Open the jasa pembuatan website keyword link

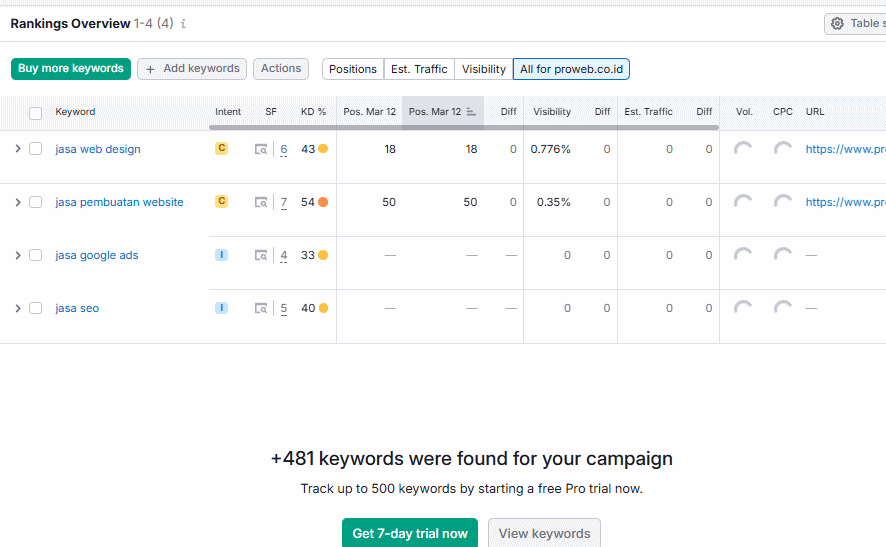click(x=119, y=202)
